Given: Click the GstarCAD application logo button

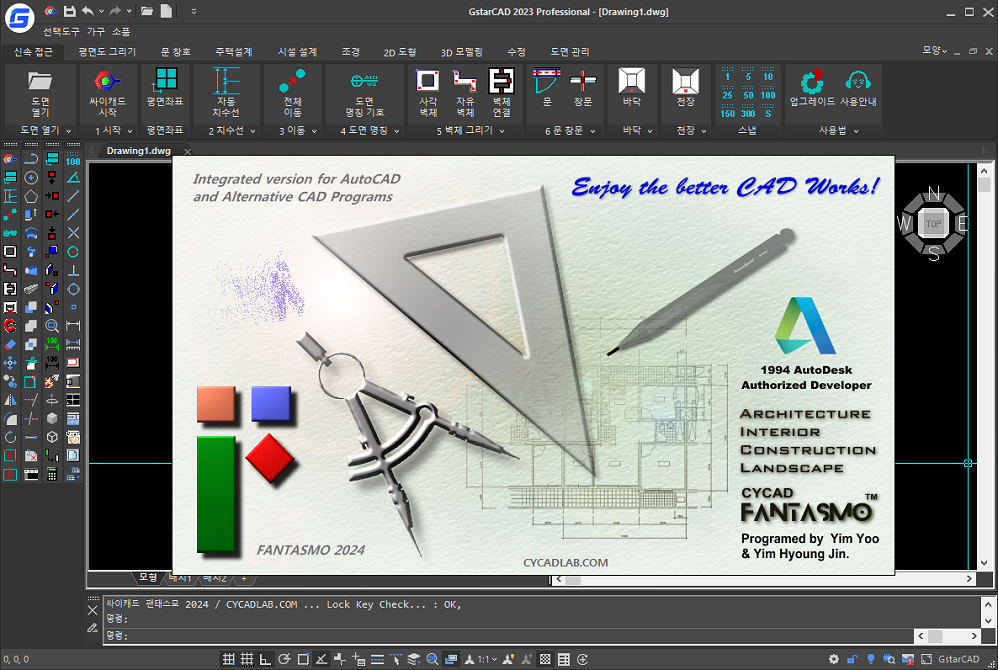Looking at the screenshot, I should click(x=20, y=18).
